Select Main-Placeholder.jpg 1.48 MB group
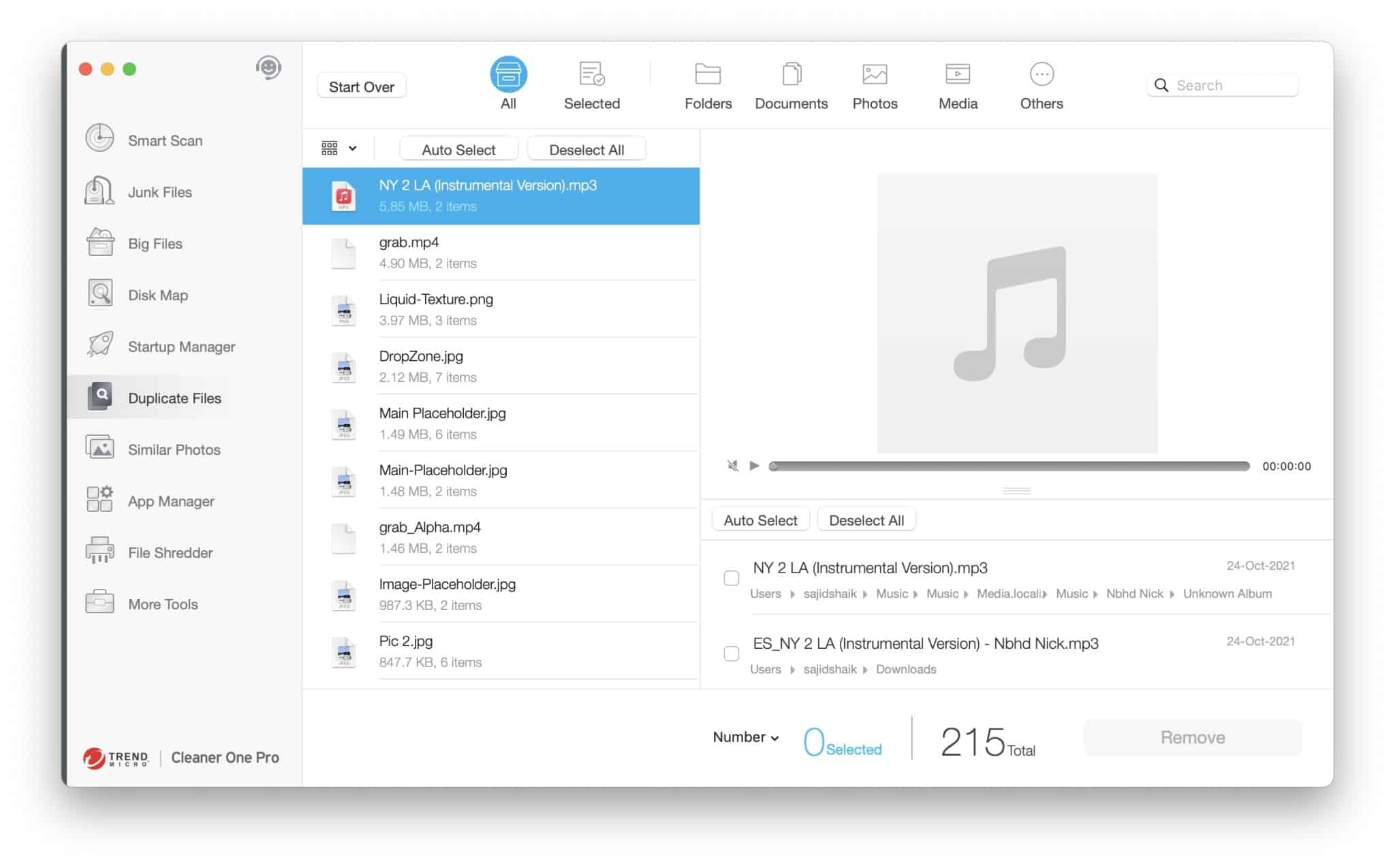The image size is (1395, 868). tap(501, 481)
